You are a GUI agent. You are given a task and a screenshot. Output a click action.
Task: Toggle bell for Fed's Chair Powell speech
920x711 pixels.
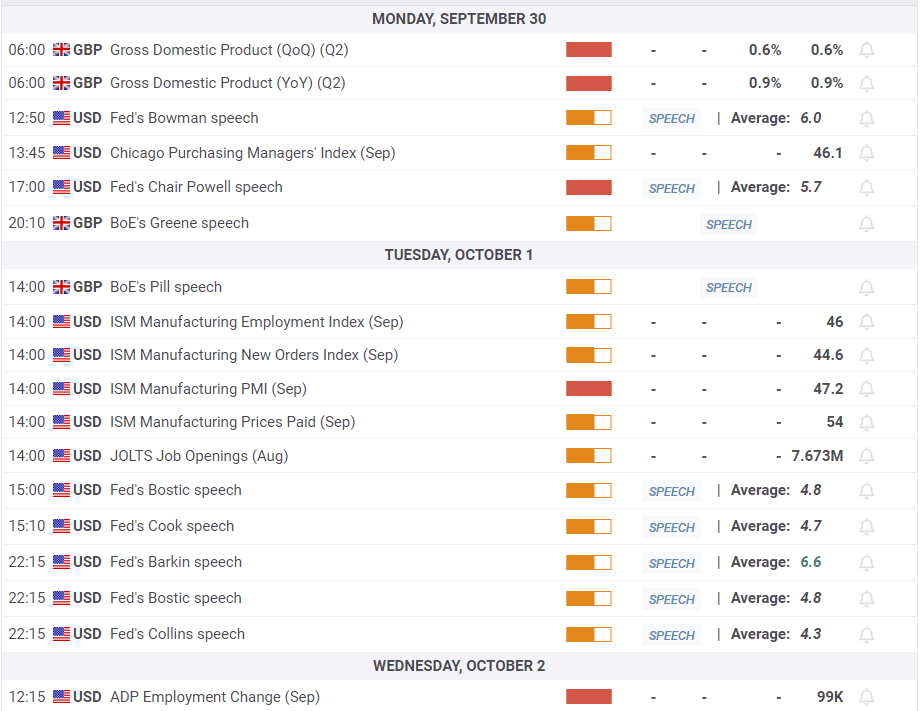point(867,188)
